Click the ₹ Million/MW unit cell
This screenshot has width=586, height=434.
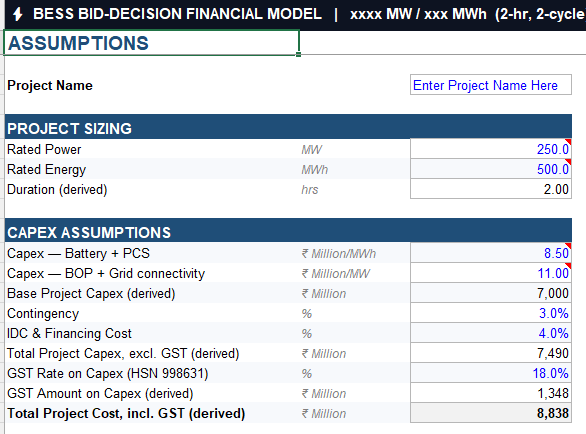point(336,274)
